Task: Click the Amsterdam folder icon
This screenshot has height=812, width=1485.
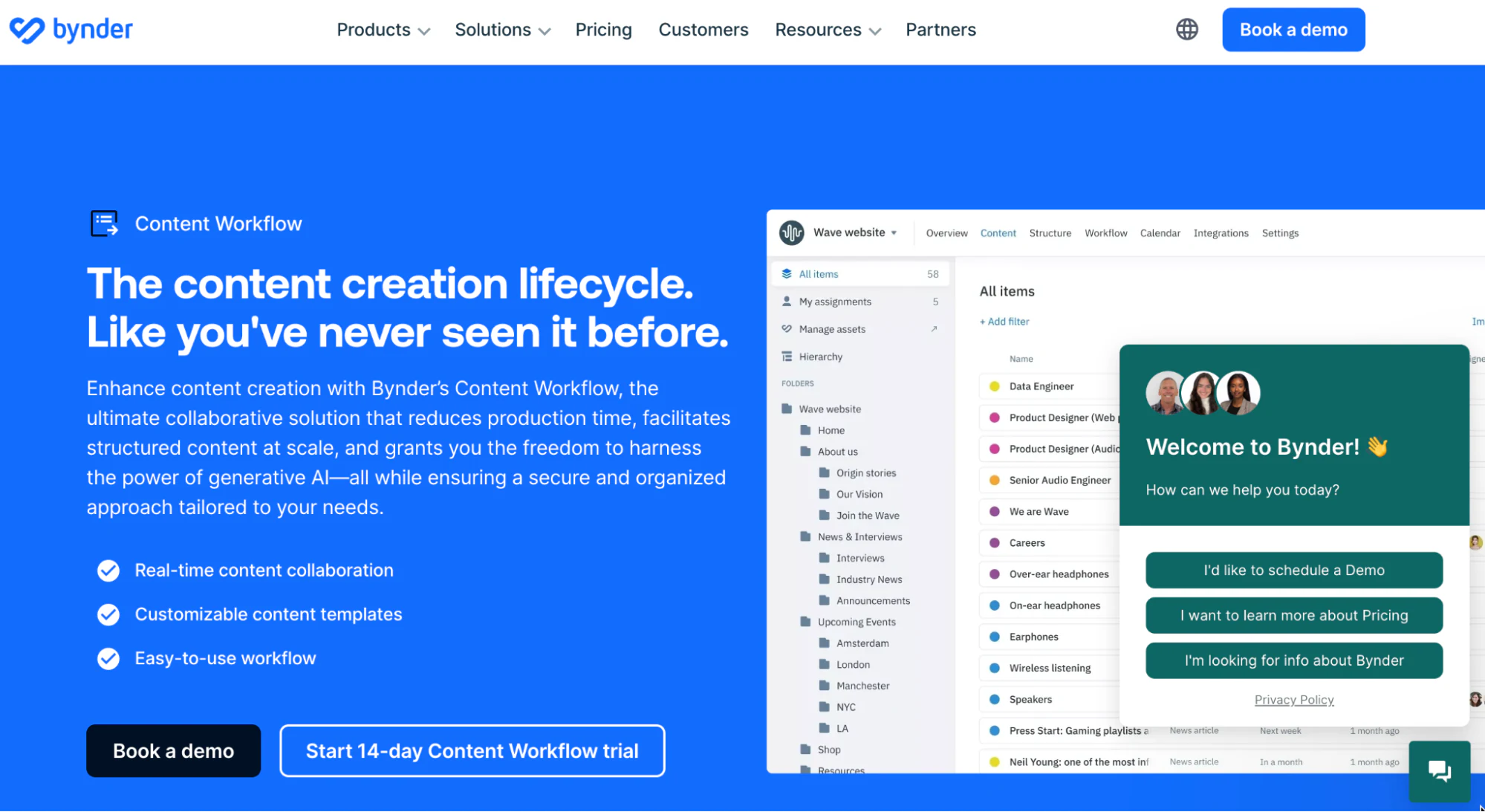Action: click(x=824, y=643)
